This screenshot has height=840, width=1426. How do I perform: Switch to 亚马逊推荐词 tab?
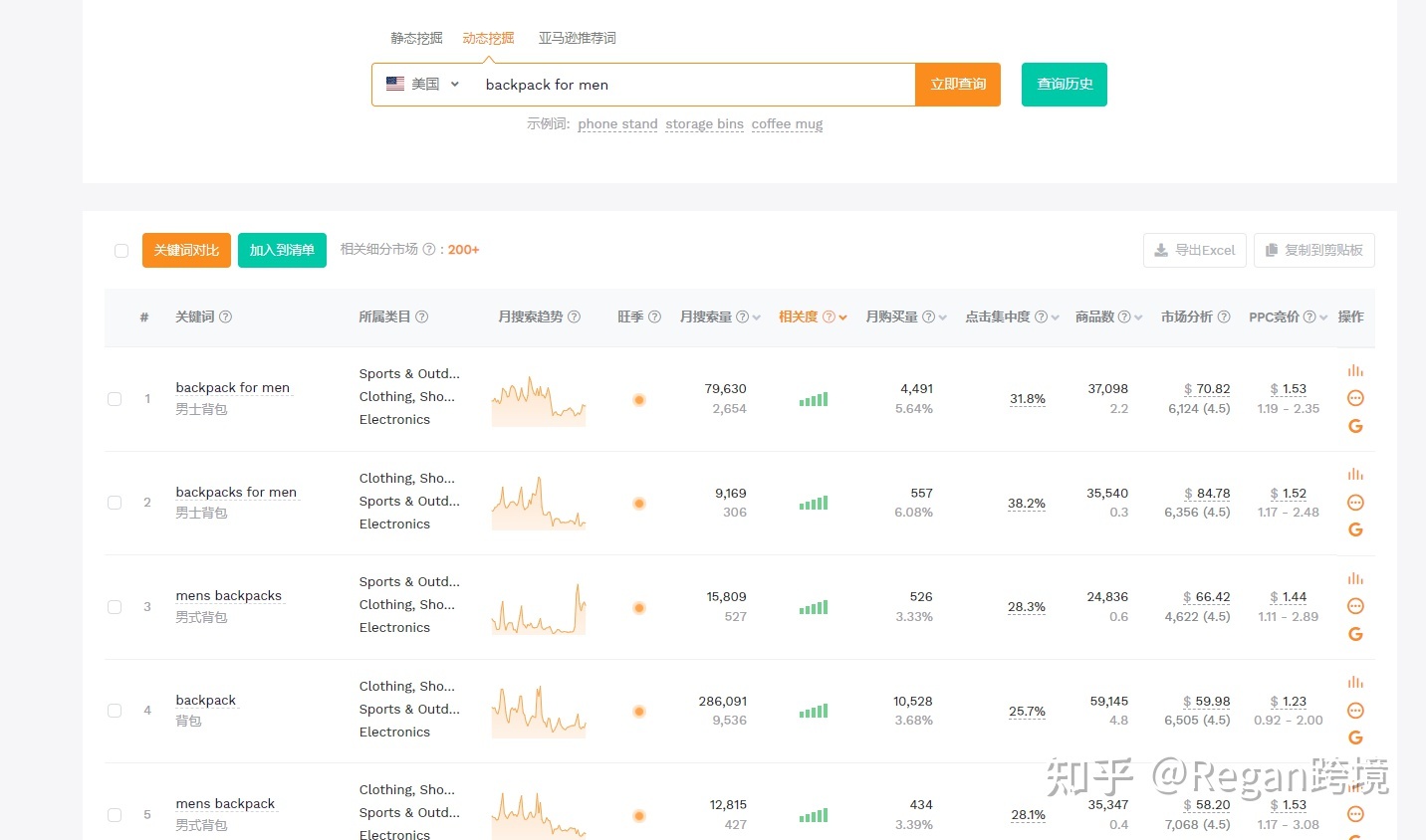[578, 38]
